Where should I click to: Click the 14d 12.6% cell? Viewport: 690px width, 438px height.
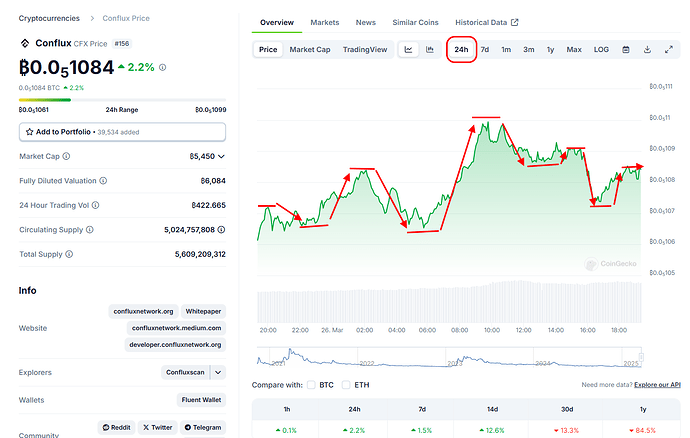(x=492, y=430)
